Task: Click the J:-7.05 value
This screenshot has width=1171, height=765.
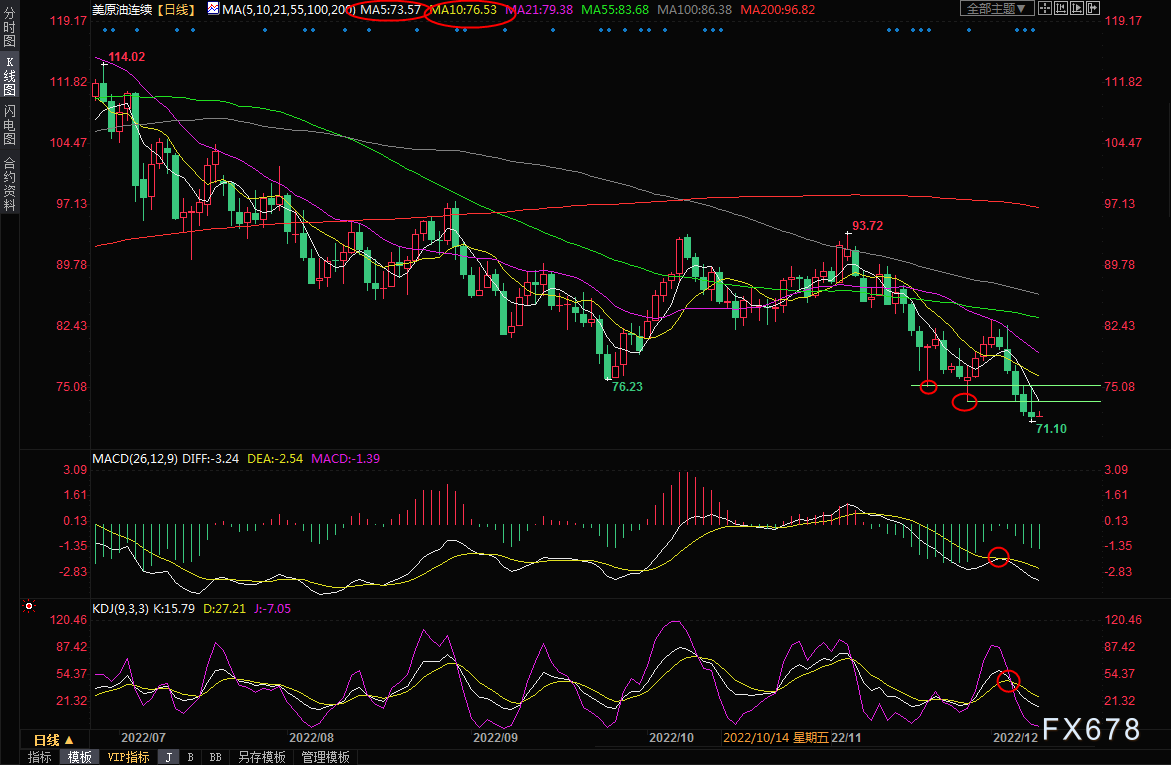Action: coord(272,609)
